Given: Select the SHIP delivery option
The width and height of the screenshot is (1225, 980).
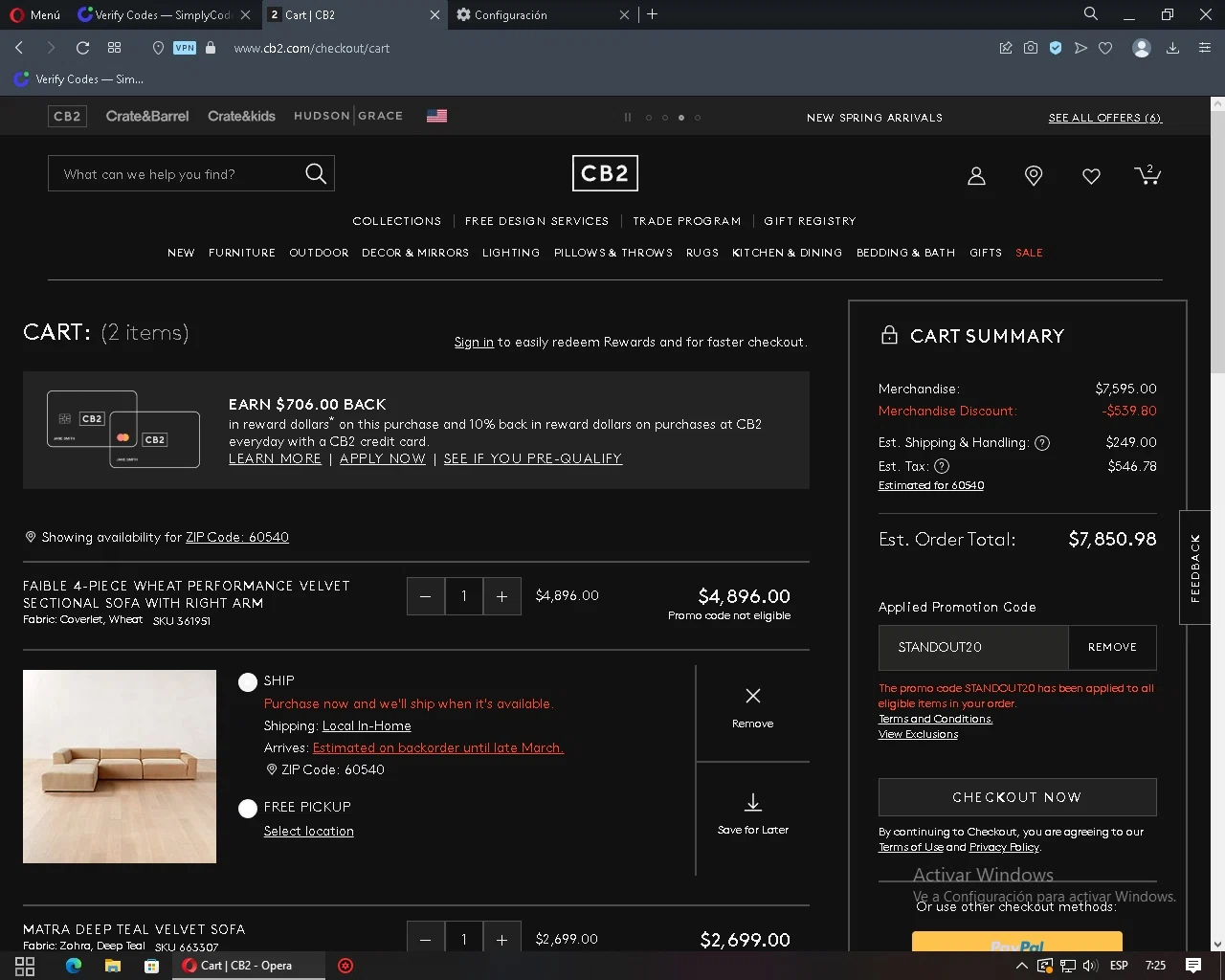Looking at the screenshot, I should coord(248,681).
